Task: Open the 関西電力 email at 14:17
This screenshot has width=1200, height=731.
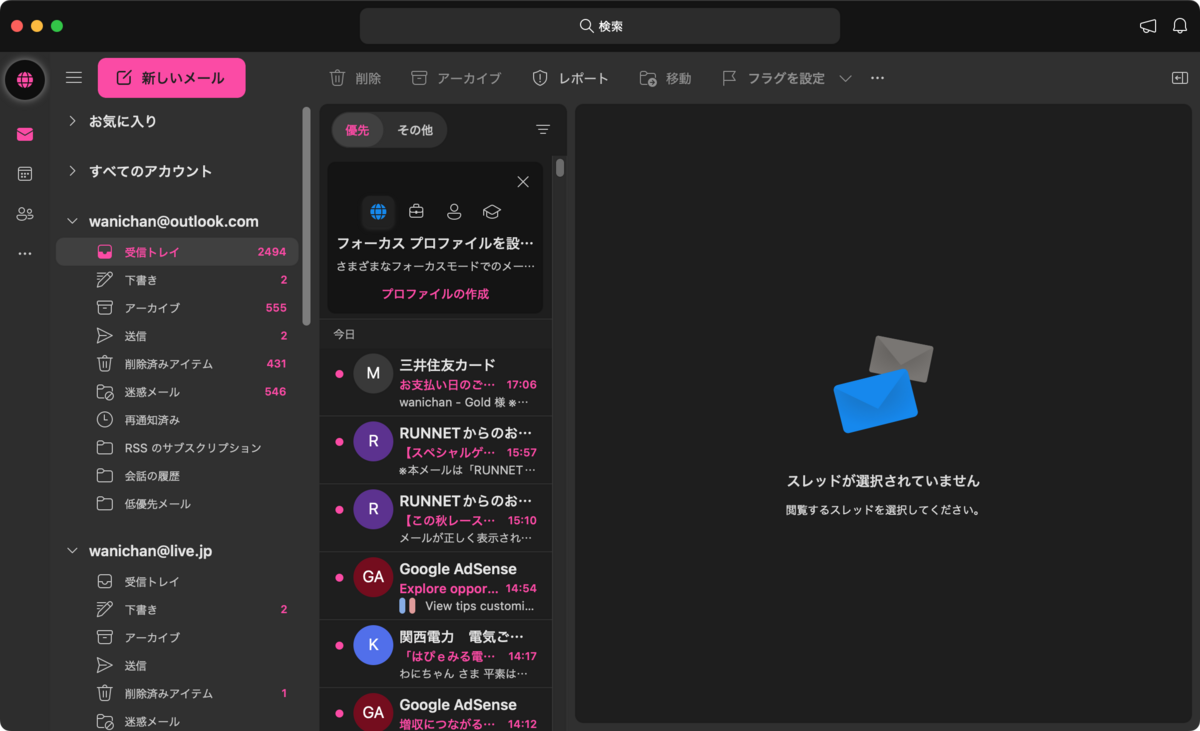Action: click(x=436, y=654)
